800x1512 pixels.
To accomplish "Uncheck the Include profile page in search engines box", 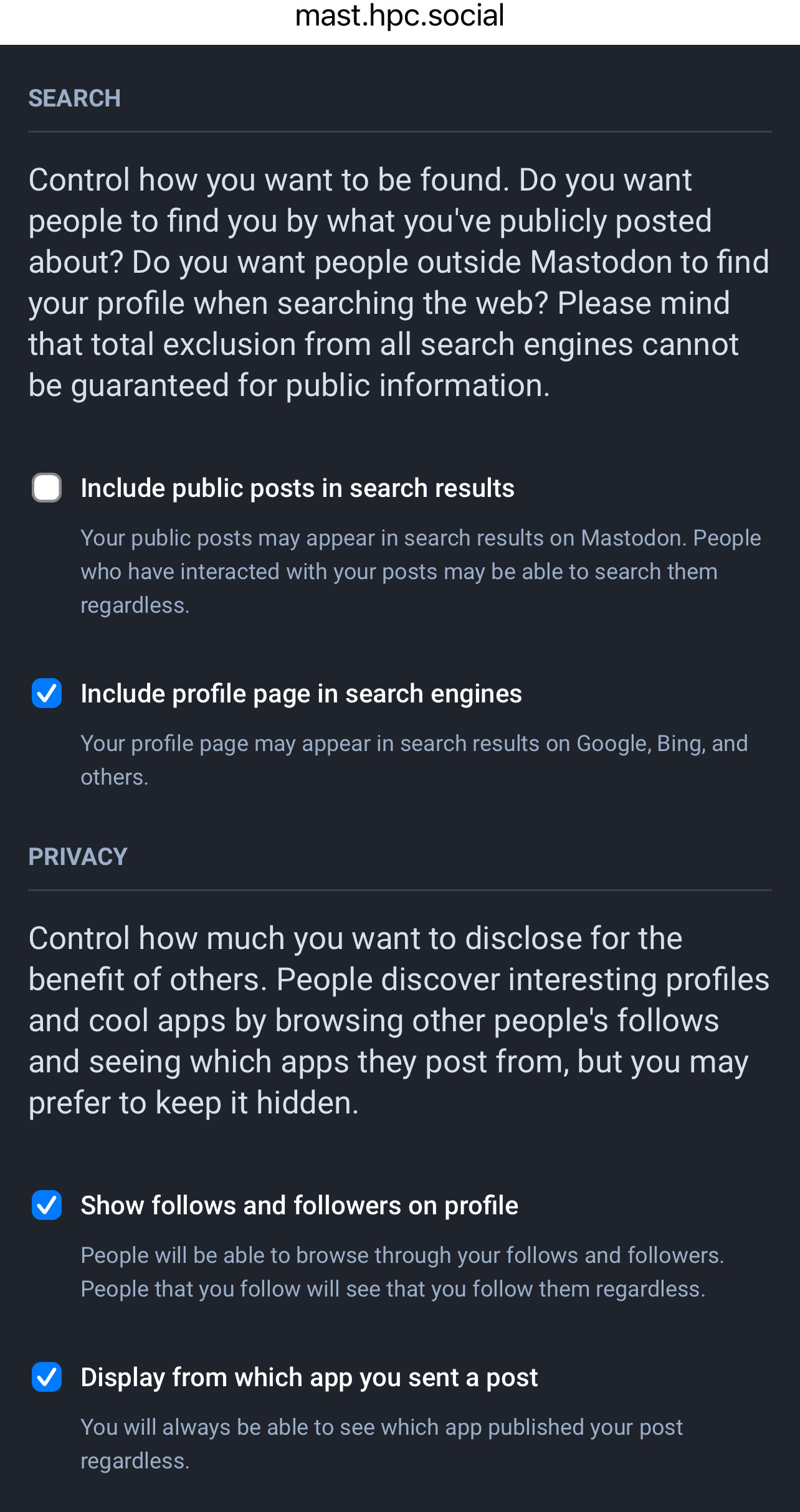I will click(47, 693).
